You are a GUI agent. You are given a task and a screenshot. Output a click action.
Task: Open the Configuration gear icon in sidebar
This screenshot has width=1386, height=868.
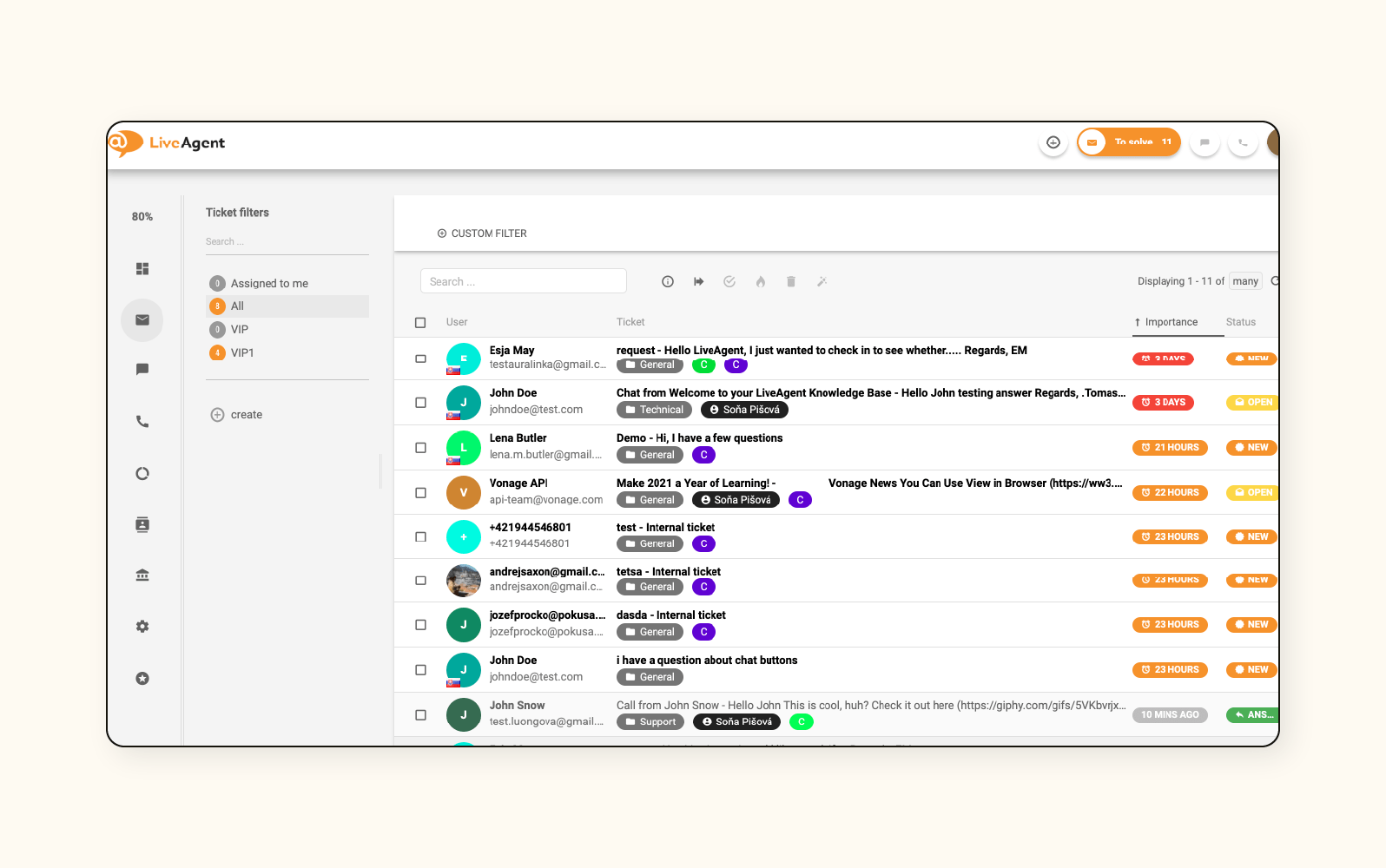(142, 627)
